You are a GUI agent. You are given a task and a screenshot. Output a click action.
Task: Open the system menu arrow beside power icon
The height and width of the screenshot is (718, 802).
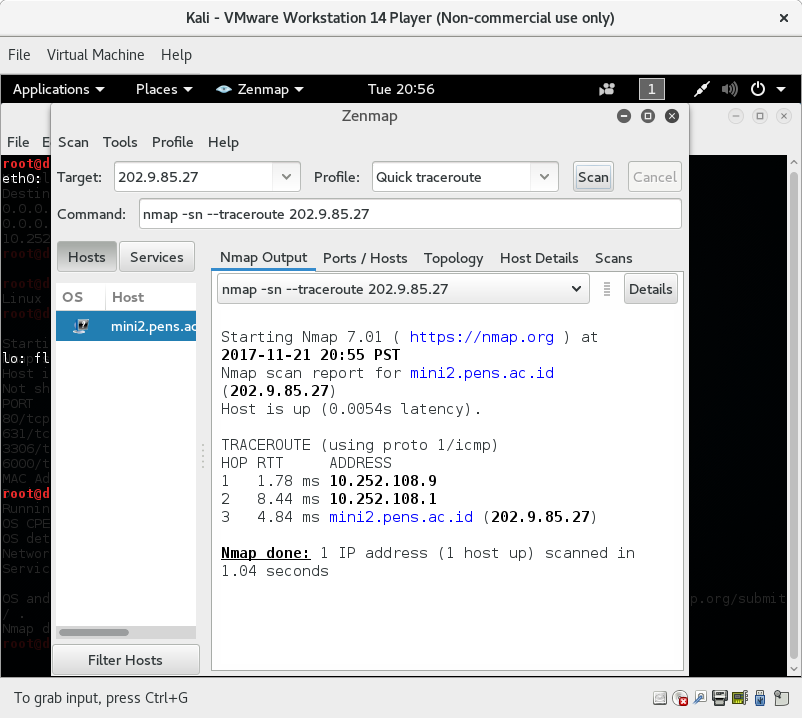click(x=781, y=89)
